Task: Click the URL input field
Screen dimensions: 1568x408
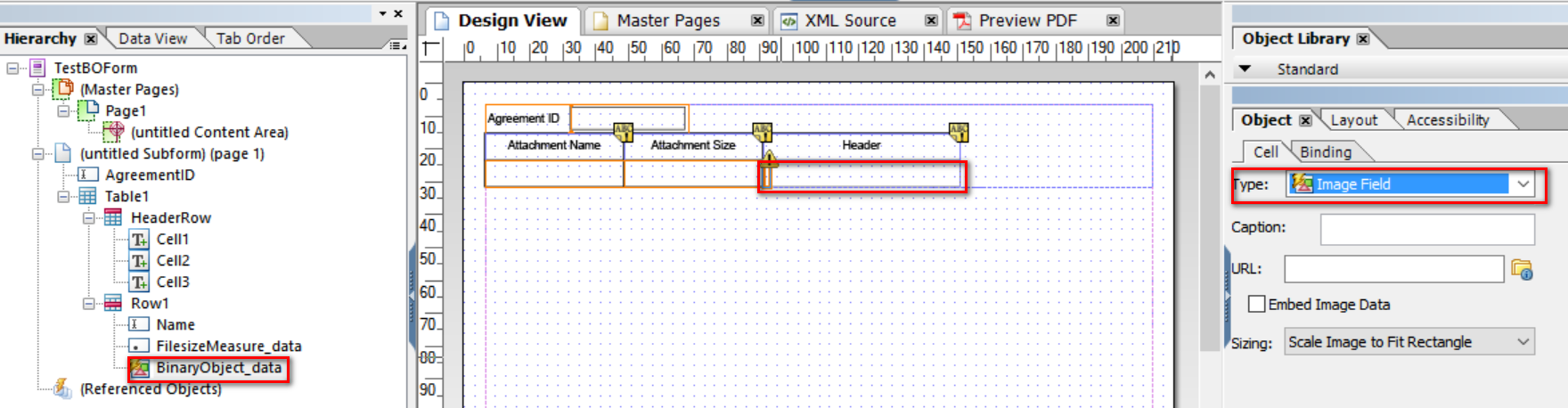Action: pyautogui.click(x=1393, y=269)
